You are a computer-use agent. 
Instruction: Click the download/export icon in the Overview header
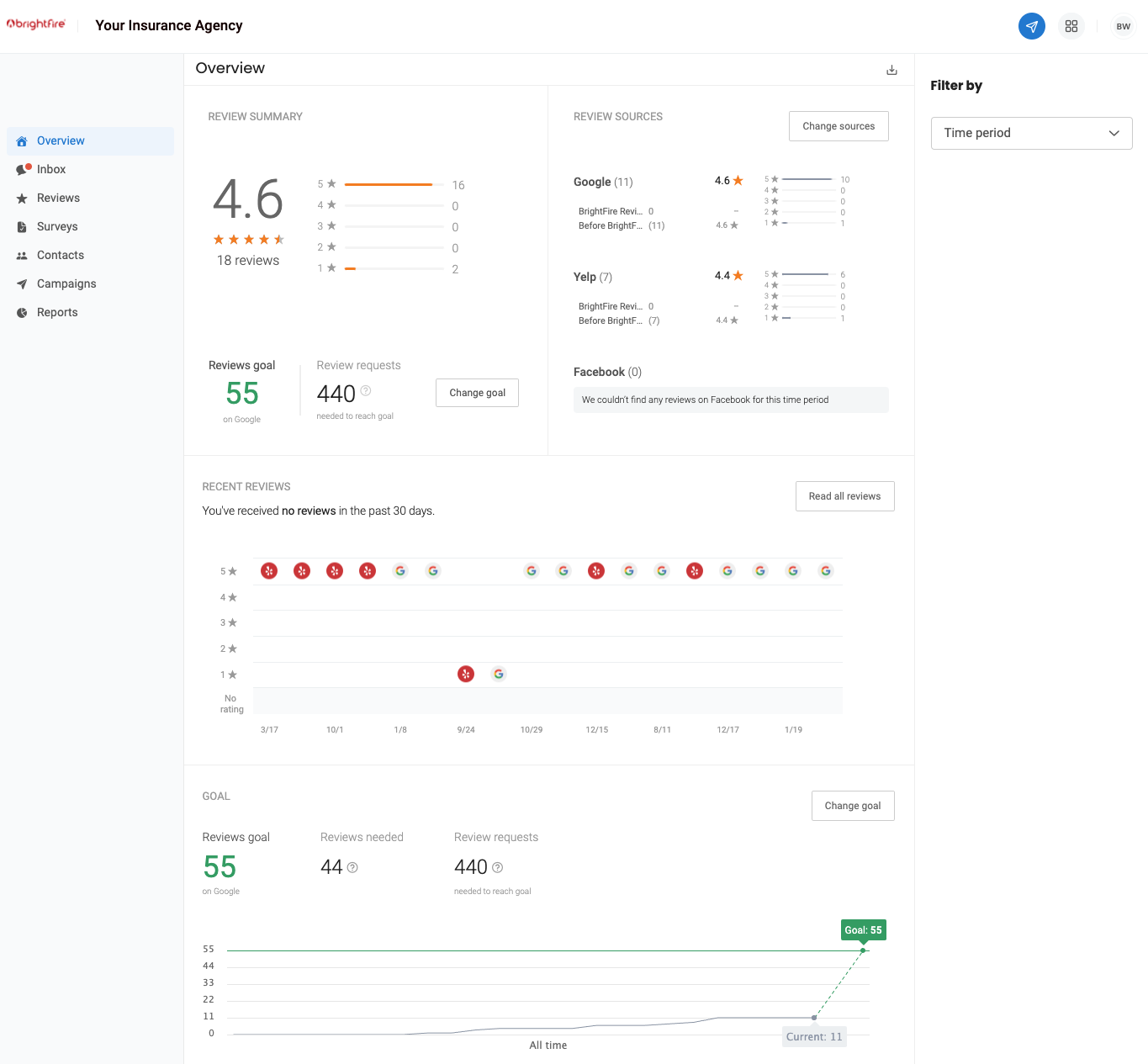[891, 69]
